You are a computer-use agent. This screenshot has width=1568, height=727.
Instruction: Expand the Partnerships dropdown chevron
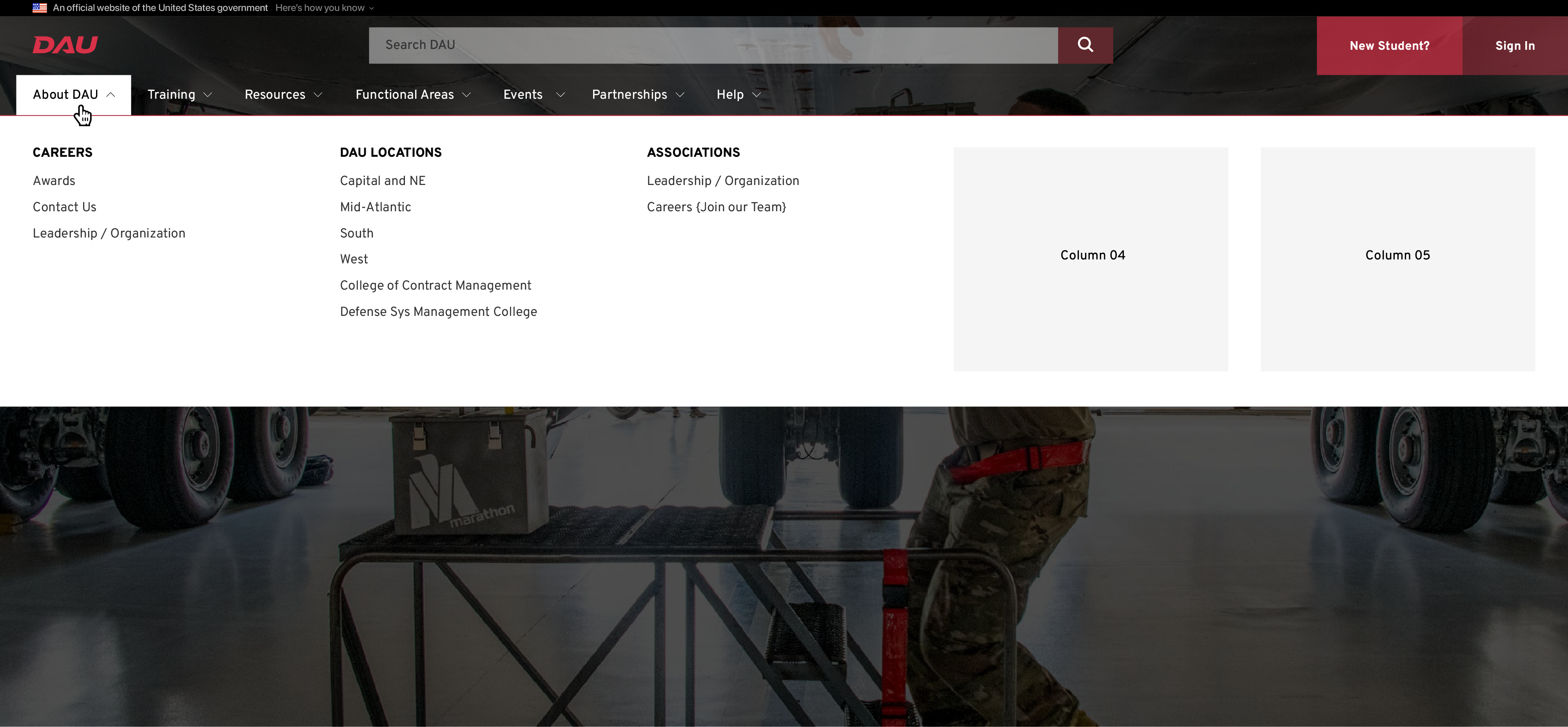pyautogui.click(x=681, y=95)
